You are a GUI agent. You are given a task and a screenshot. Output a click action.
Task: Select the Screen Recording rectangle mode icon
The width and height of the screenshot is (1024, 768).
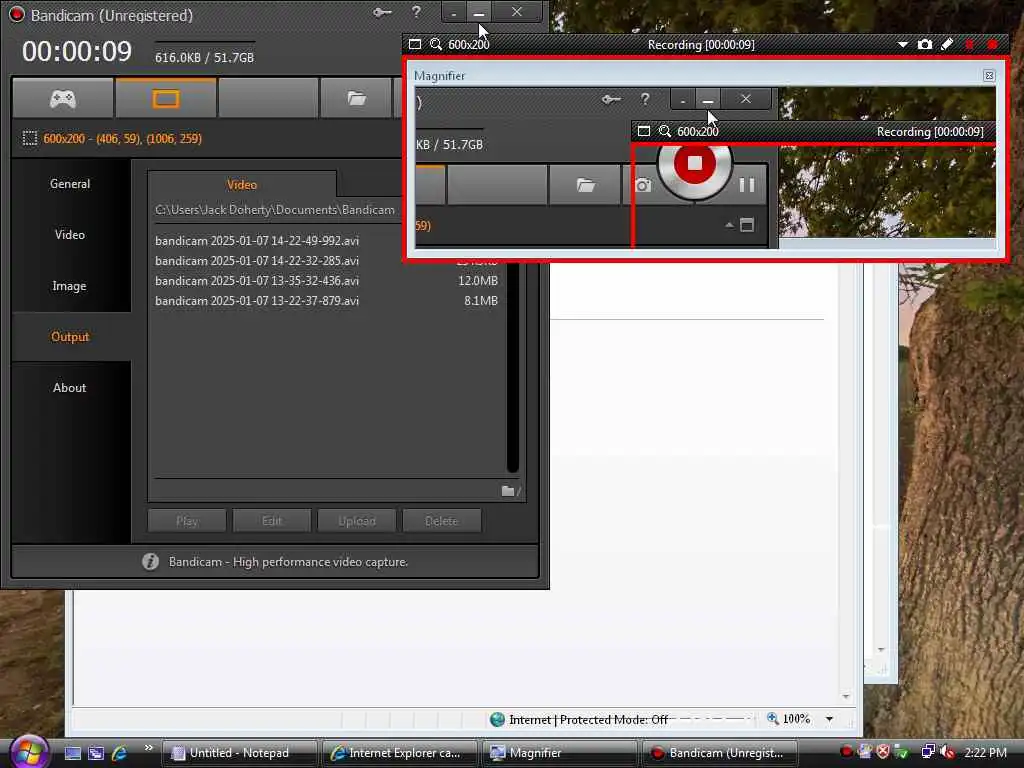(x=165, y=99)
